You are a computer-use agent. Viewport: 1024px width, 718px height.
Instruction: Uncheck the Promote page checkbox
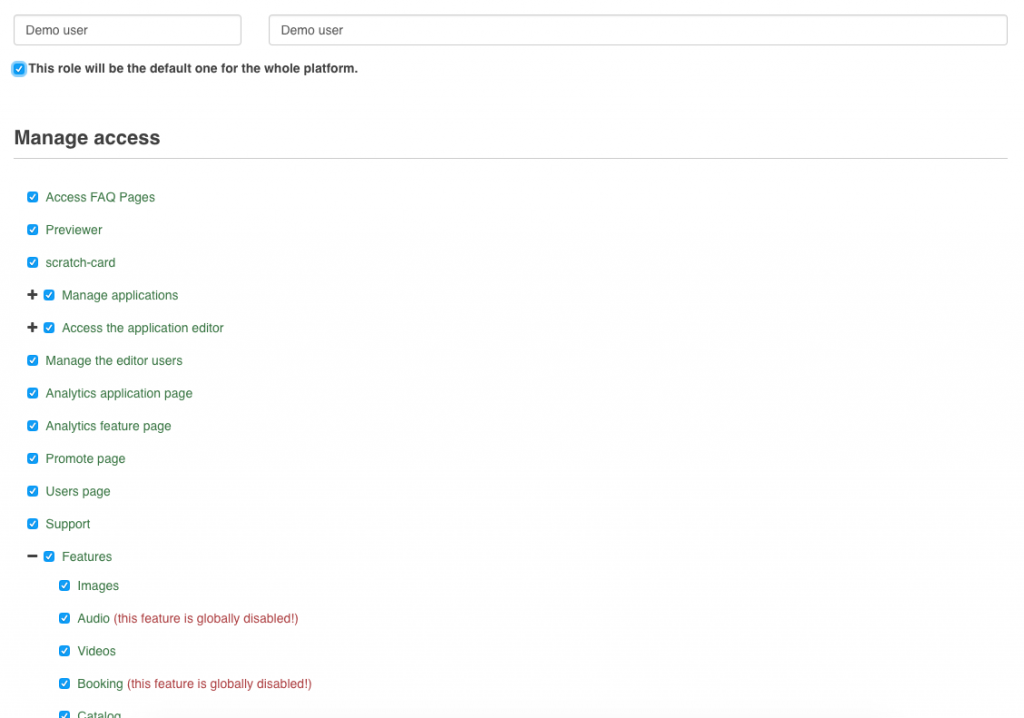(x=33, y=459)
